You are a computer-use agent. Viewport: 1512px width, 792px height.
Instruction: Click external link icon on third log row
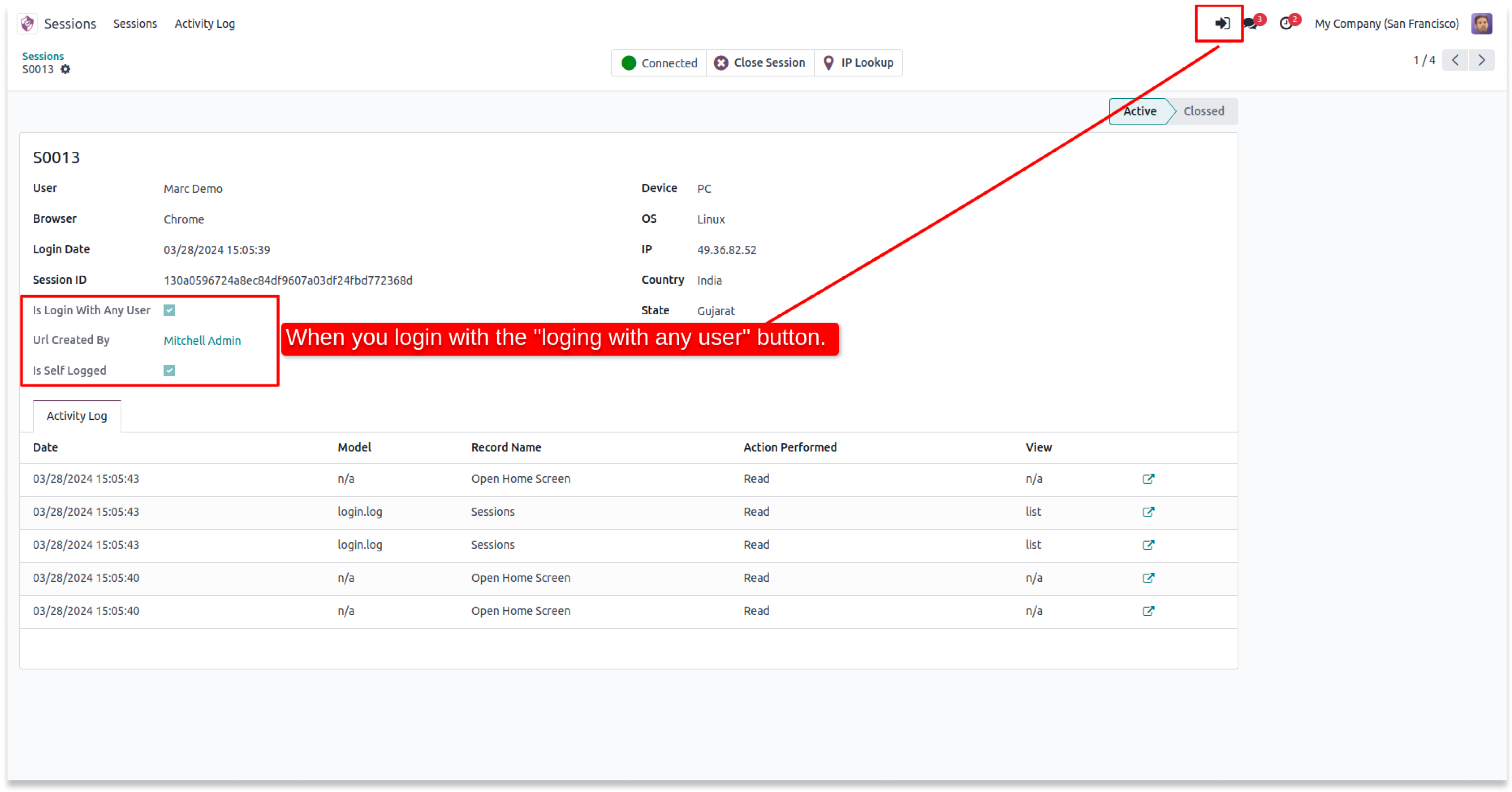point(1148,545)
